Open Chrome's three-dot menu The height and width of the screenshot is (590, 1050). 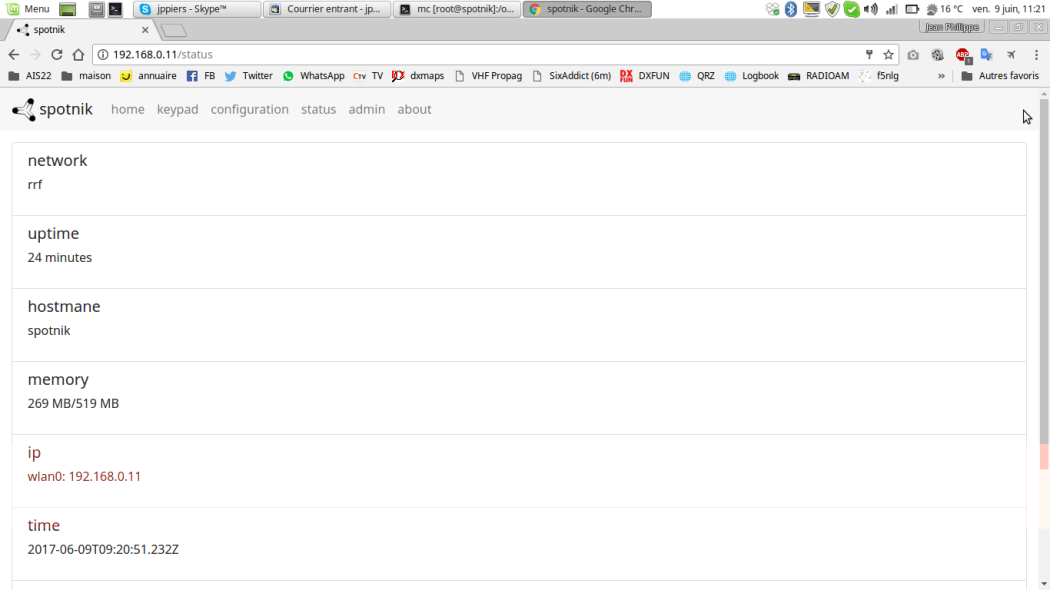(1036, 55)
